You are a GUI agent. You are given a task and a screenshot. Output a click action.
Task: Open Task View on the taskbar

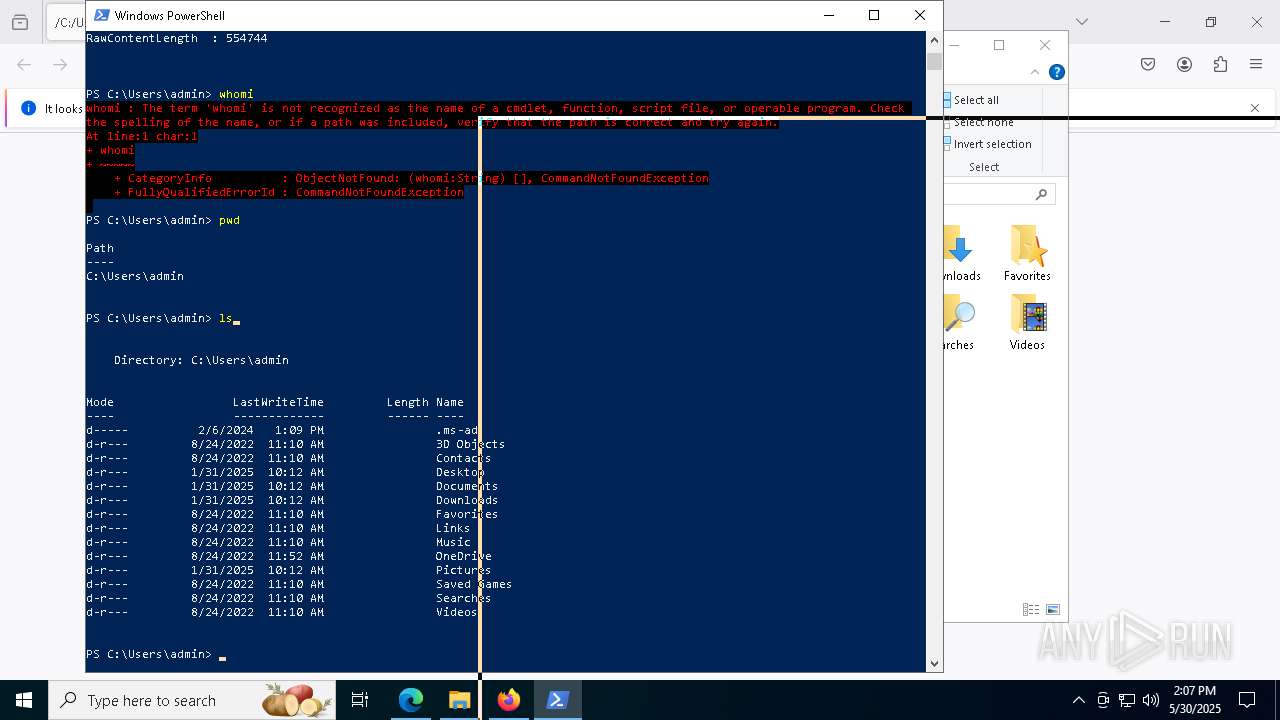(x=360, y=700)
